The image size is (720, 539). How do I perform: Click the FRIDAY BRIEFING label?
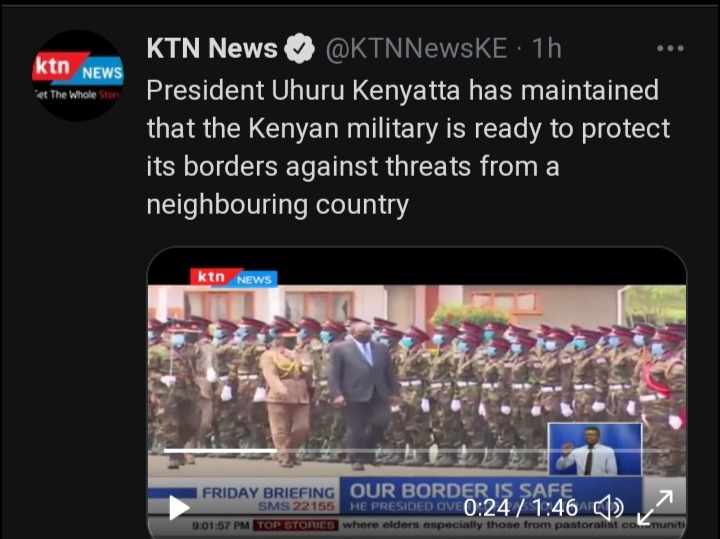[268, 493]
